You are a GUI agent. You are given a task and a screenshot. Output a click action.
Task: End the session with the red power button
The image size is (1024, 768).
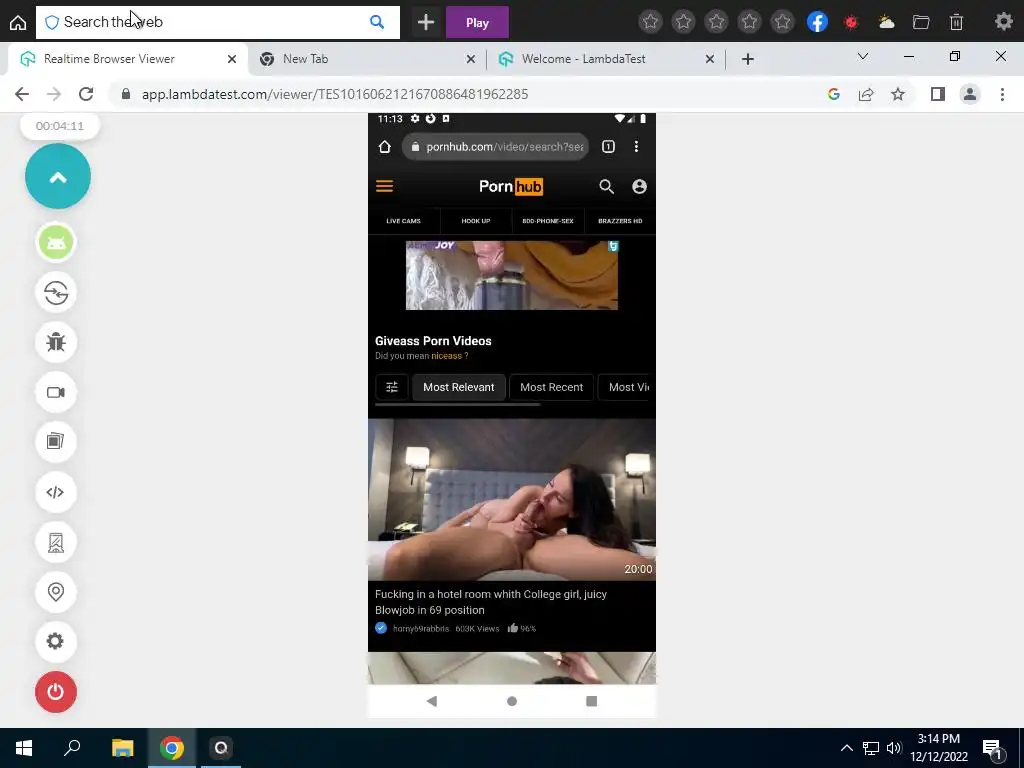[56, 692]
